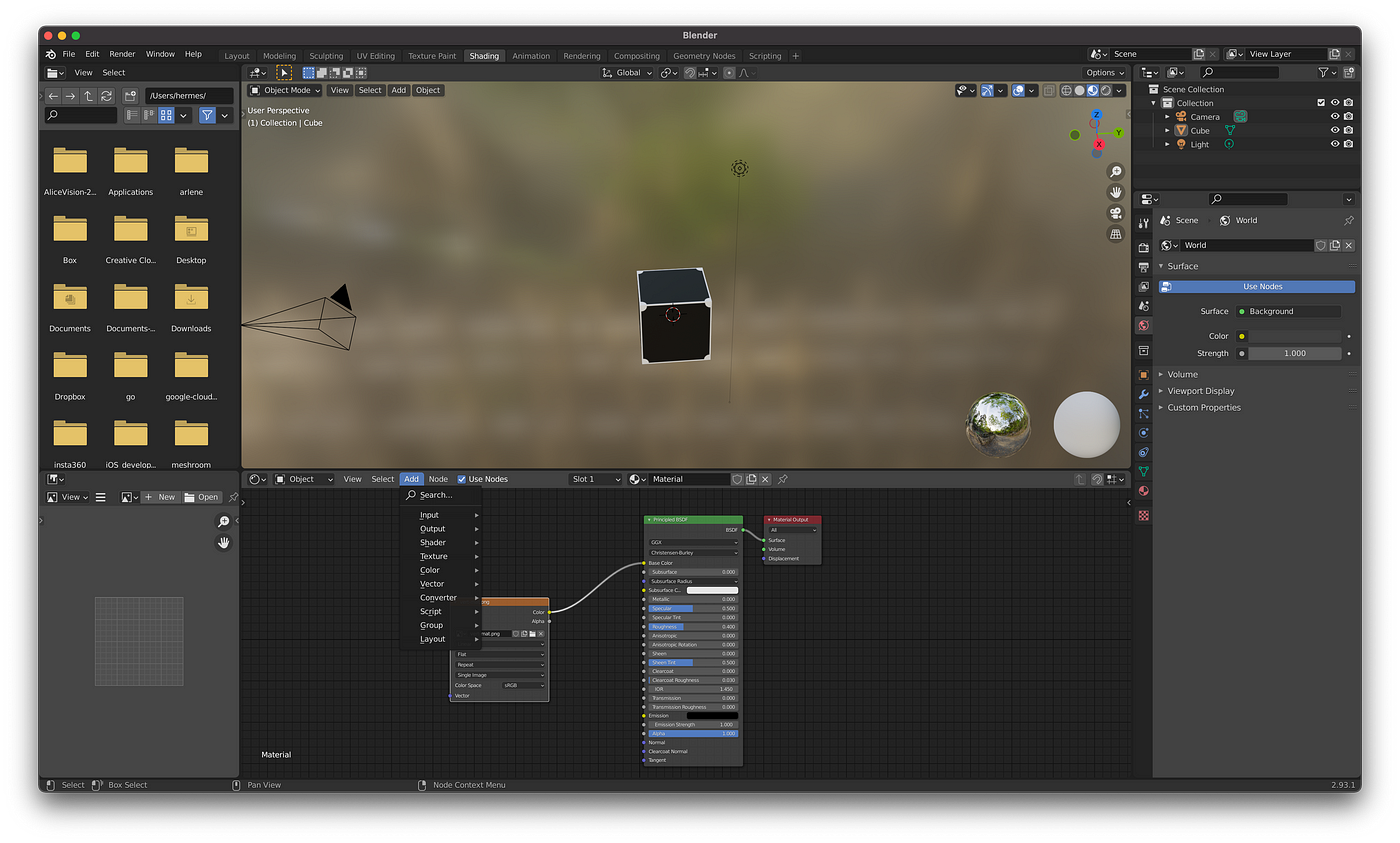Click the viewport zoom magnifier gizmo

1116,172
